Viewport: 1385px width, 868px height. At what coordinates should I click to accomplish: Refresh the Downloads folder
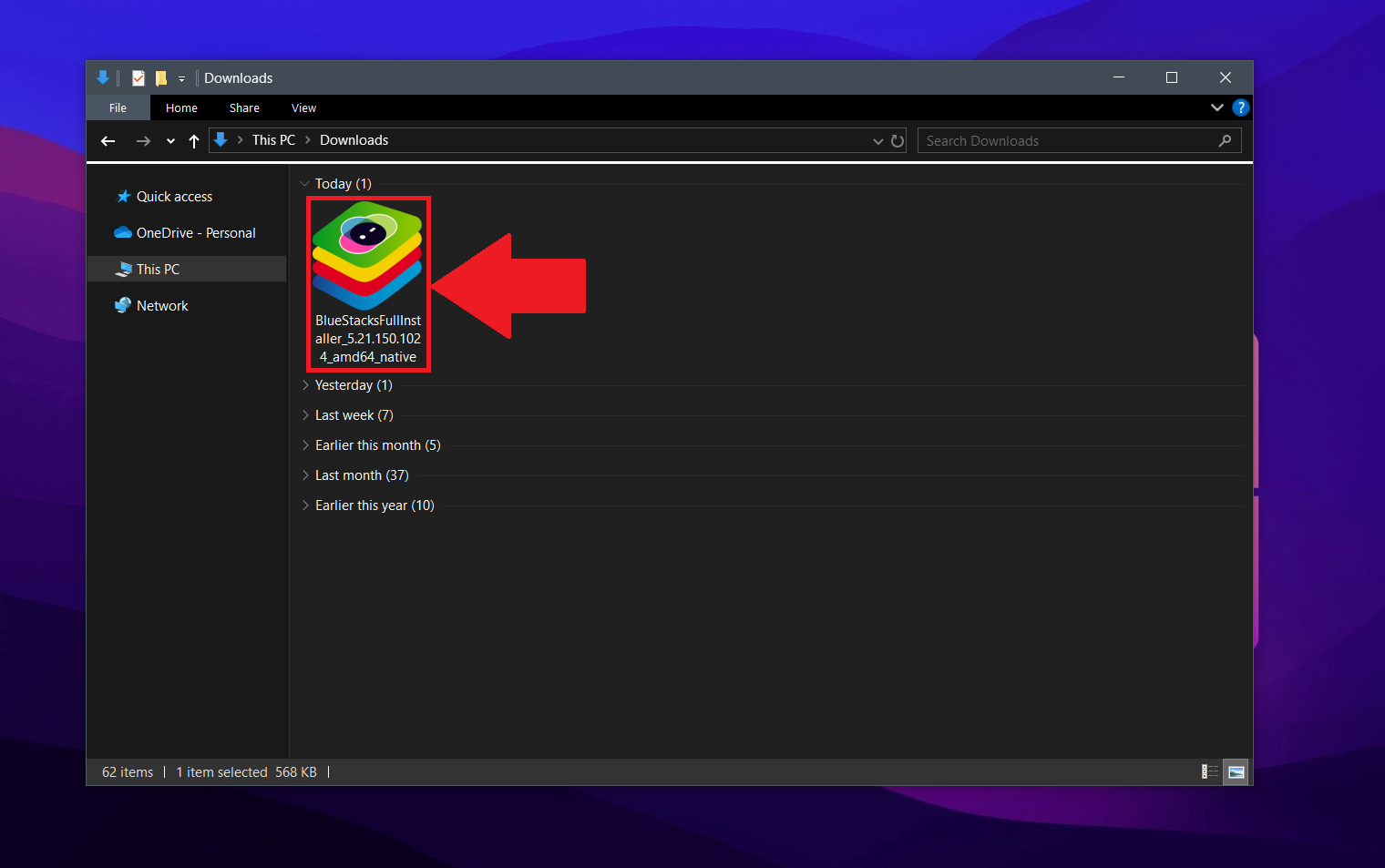[x=898, y=140]
